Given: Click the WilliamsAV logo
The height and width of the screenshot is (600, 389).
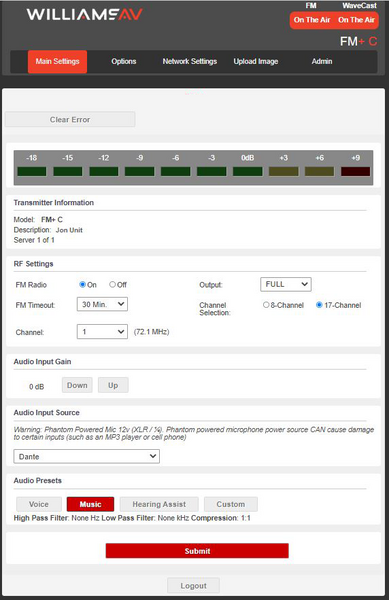Looking at the screenshot, I should point(85,15).
